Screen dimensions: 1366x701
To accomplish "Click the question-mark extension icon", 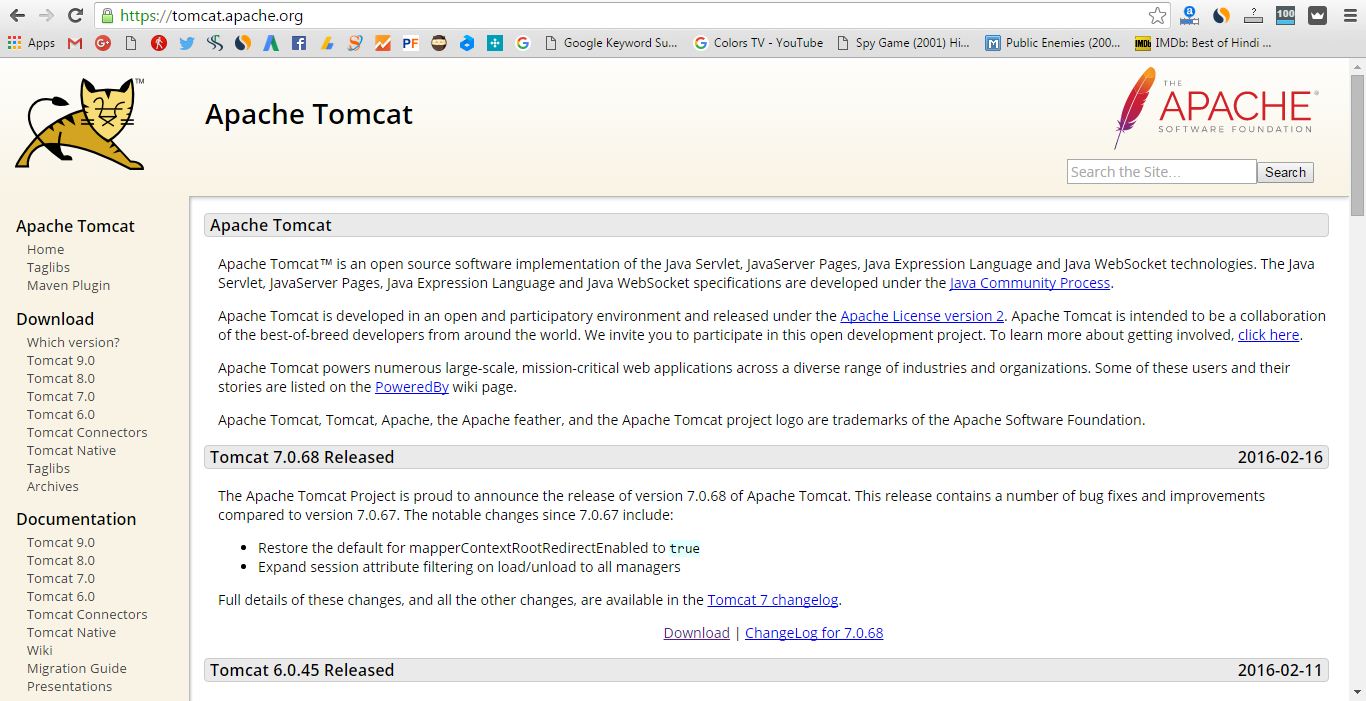I will pos(1253,15).
